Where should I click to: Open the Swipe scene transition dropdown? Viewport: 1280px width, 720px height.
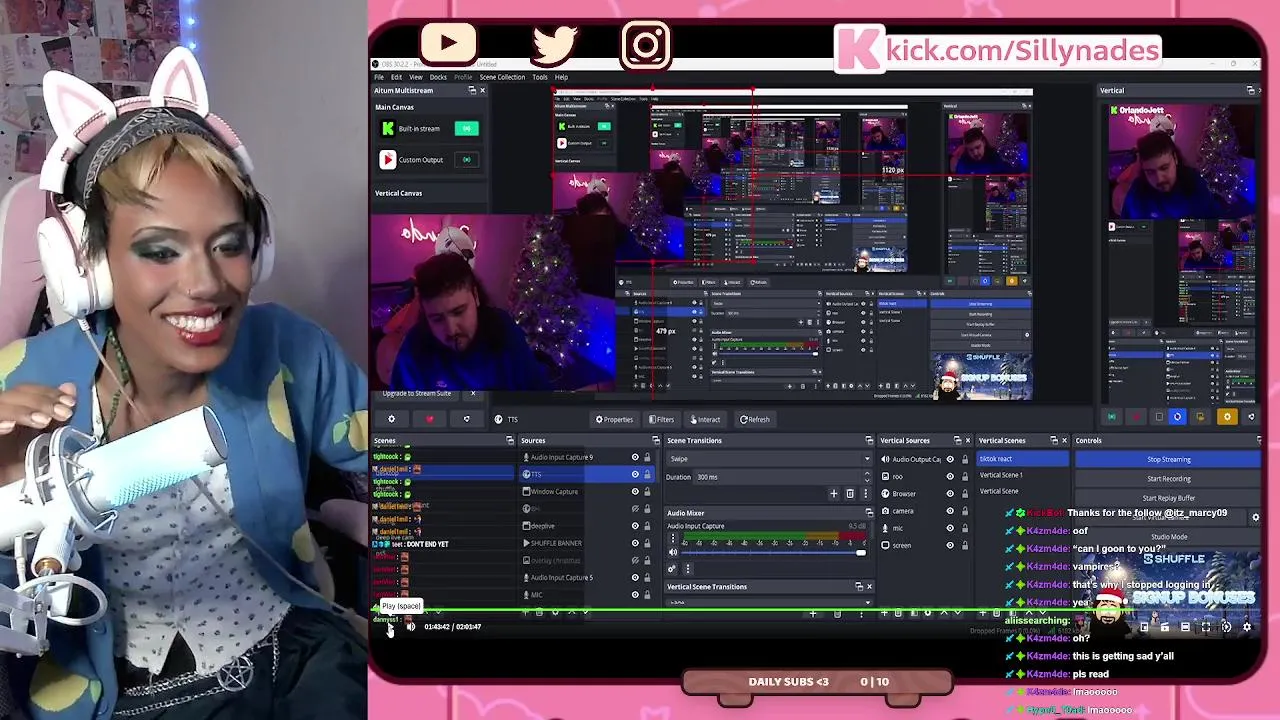[770, 459]
